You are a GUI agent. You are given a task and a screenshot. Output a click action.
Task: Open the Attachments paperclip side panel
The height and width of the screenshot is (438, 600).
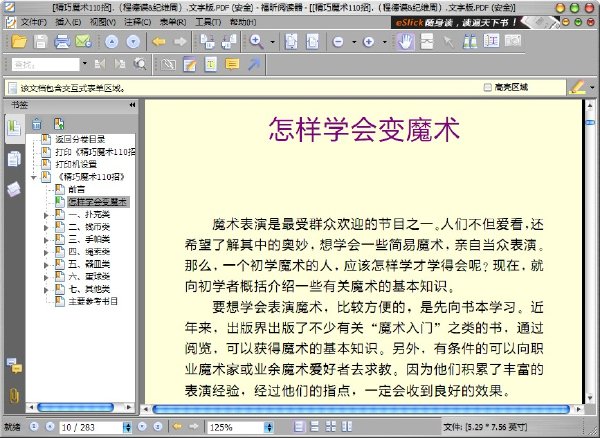14,395
